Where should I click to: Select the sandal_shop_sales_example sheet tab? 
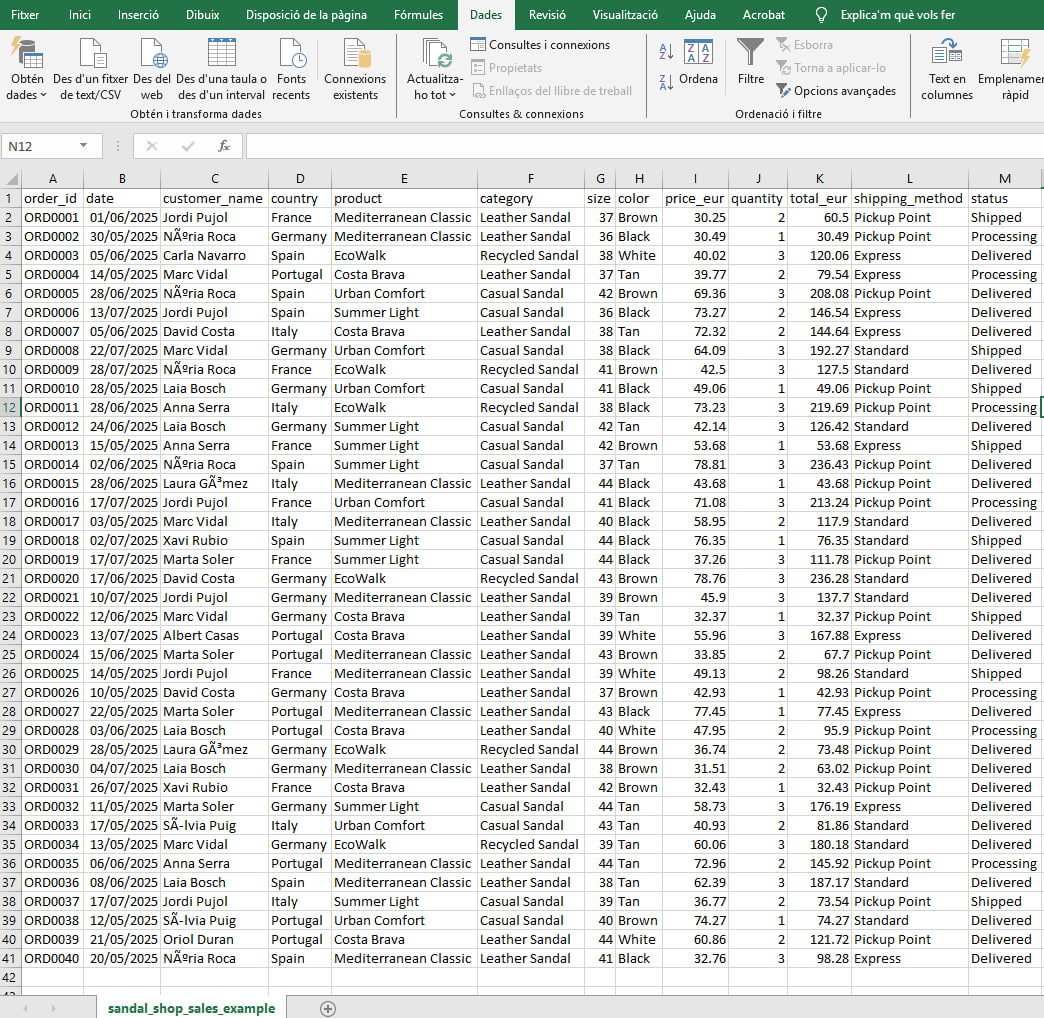(191, 1008)
